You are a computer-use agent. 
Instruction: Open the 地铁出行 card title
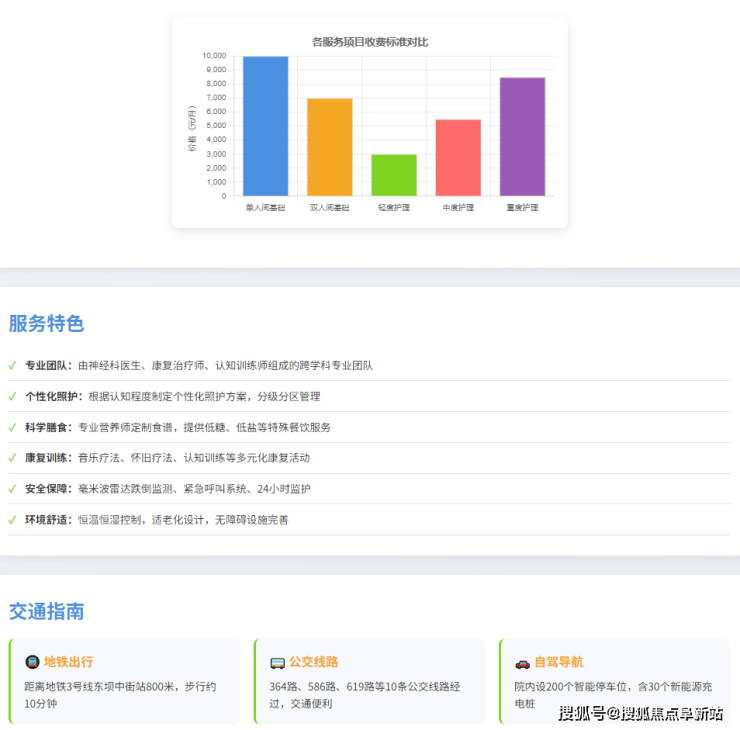(x=68, y=662)
